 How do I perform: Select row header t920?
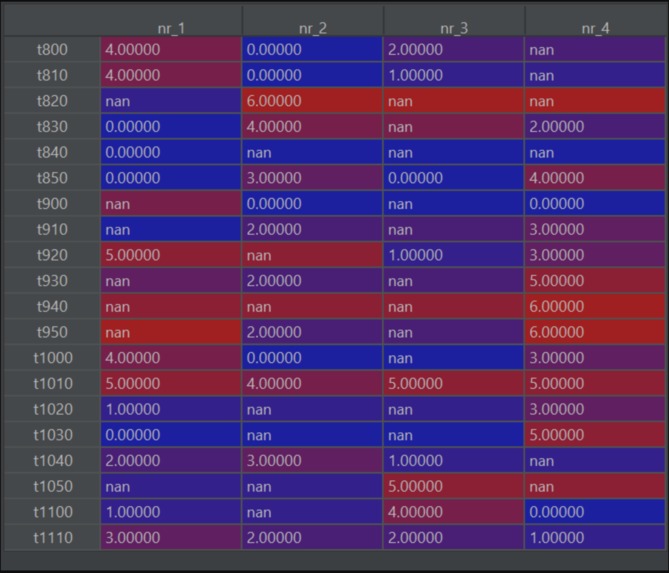click(52, 255)
